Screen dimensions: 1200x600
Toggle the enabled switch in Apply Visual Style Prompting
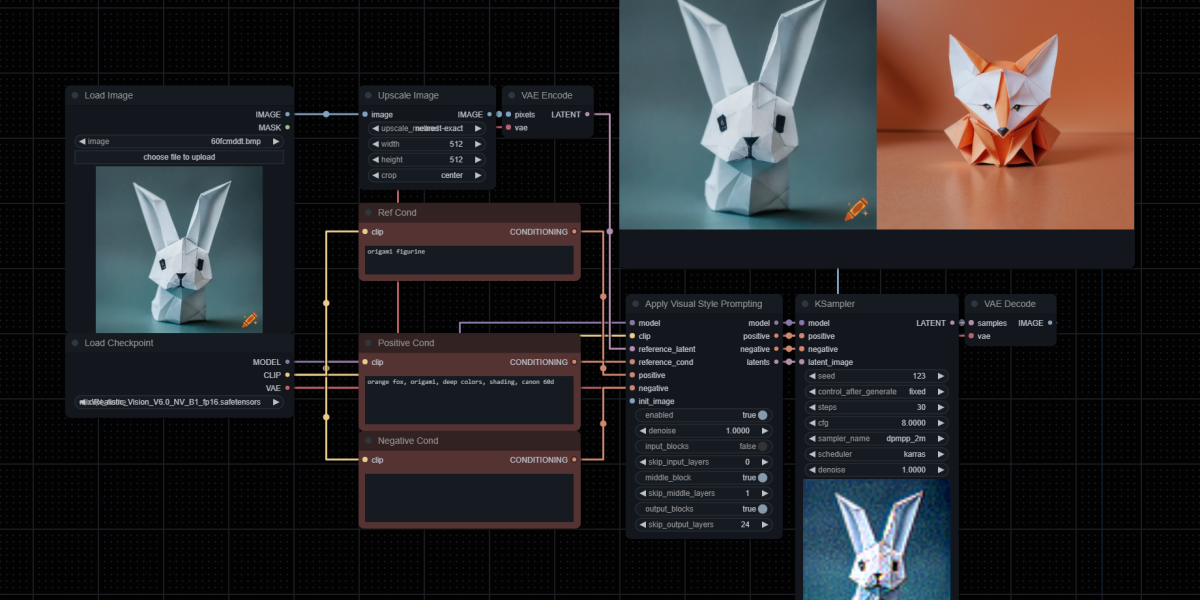762,415
